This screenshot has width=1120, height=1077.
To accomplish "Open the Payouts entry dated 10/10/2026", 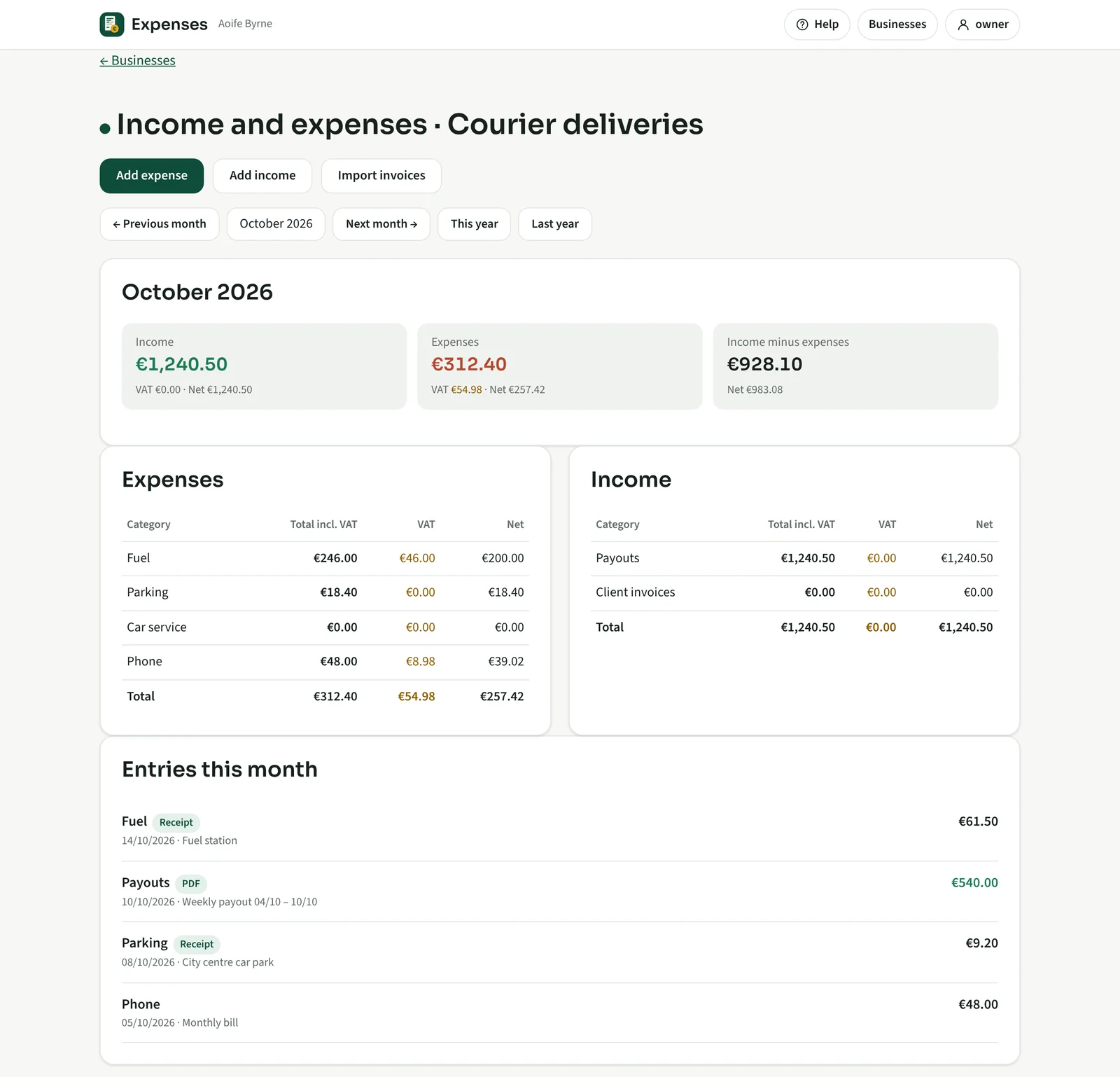I will [x=559, y=891].
